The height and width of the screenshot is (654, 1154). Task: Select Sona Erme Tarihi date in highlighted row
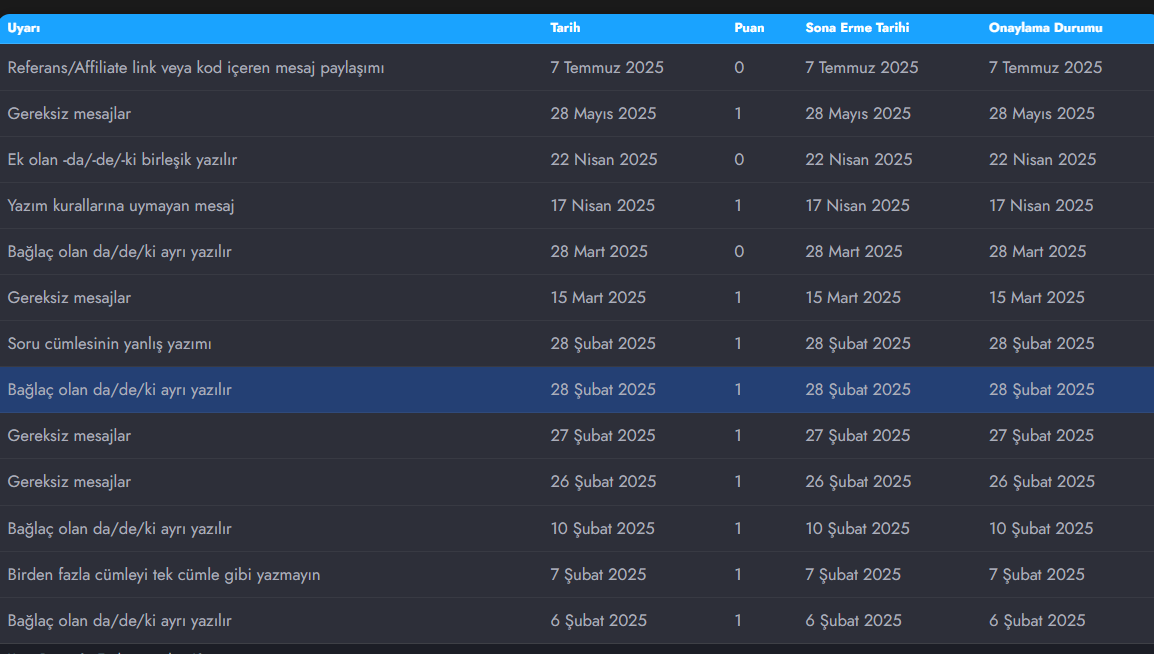858,390
